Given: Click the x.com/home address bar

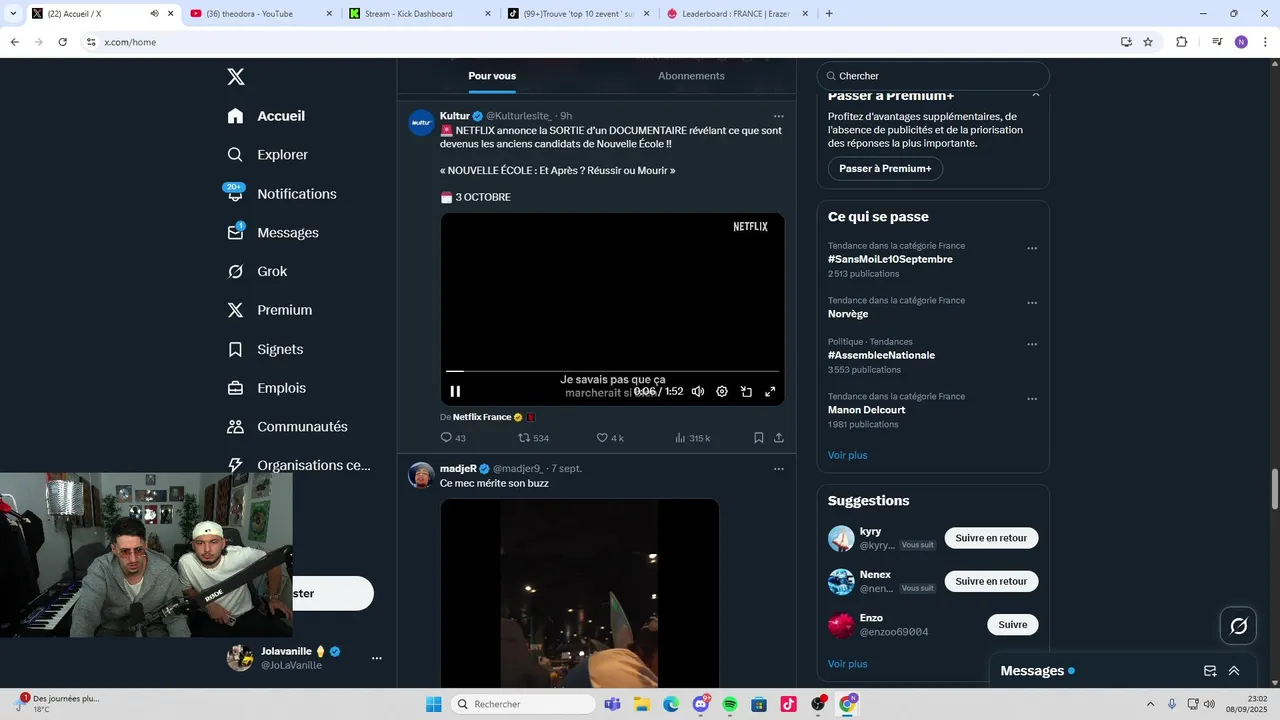Looking at the screenshot, I should pyautogui.click(x=600, y=42).
